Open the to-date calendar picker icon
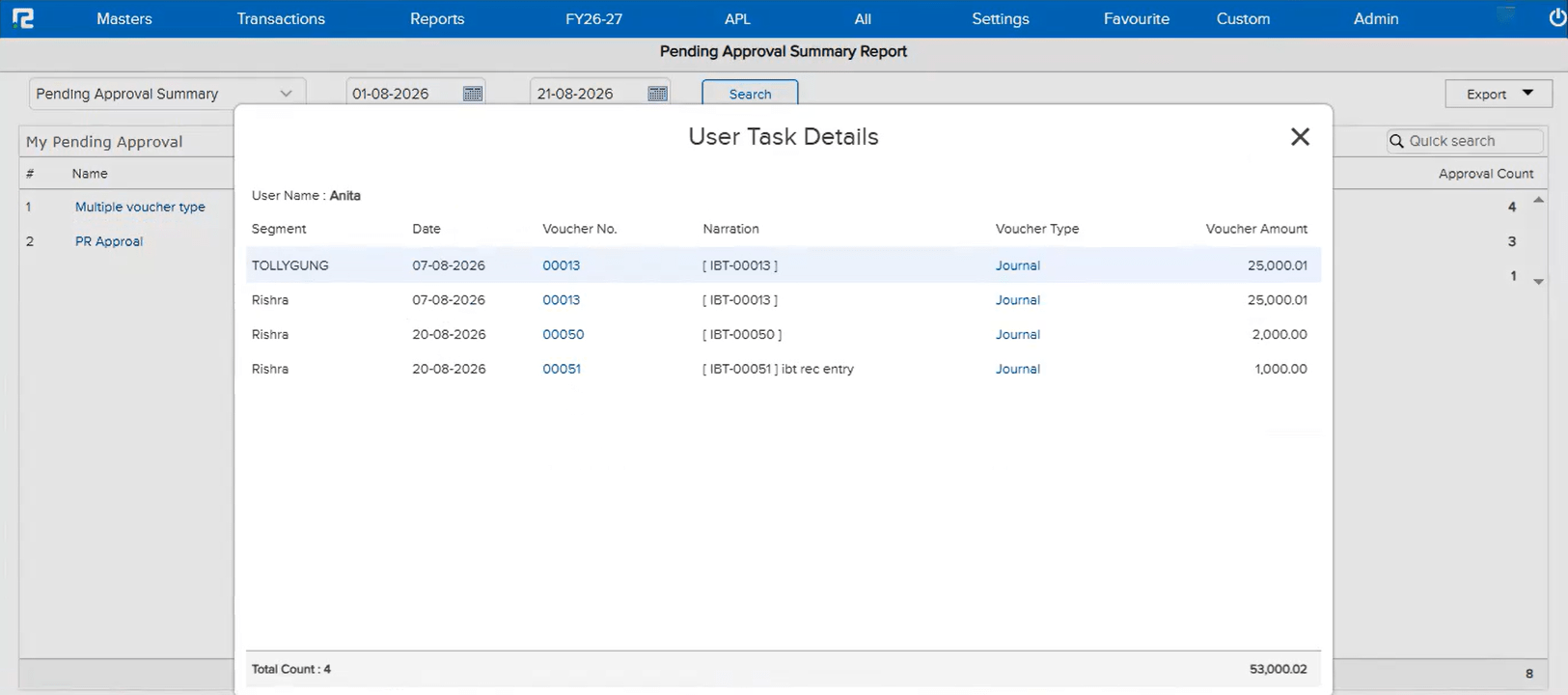 [658, 94]
